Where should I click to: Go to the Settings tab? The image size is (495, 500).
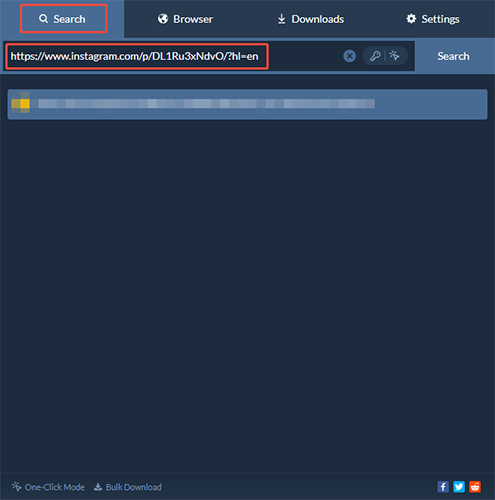point(433,19)
